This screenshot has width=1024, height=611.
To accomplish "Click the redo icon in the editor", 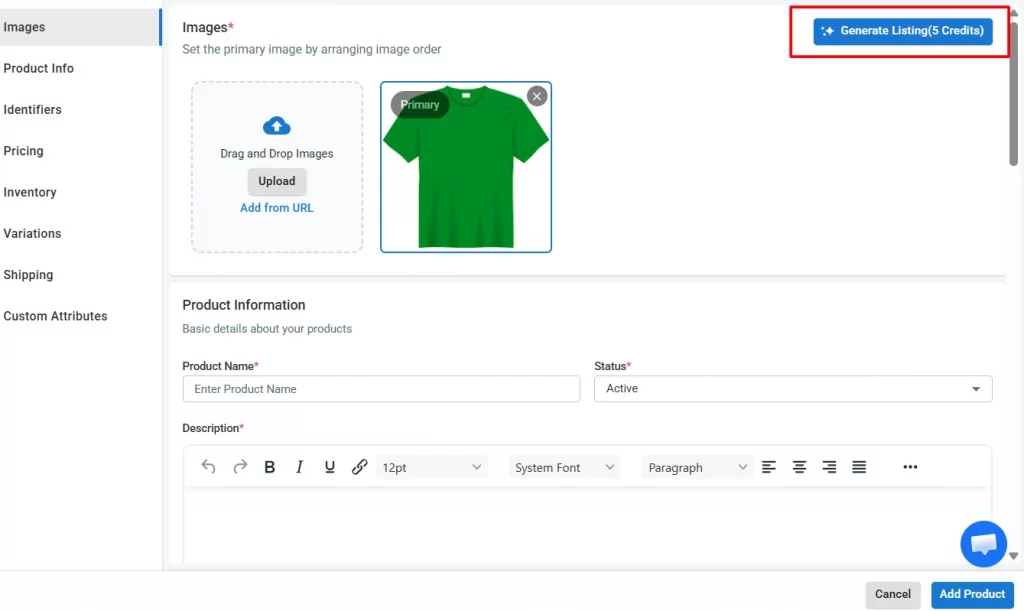I will (240, 467).
